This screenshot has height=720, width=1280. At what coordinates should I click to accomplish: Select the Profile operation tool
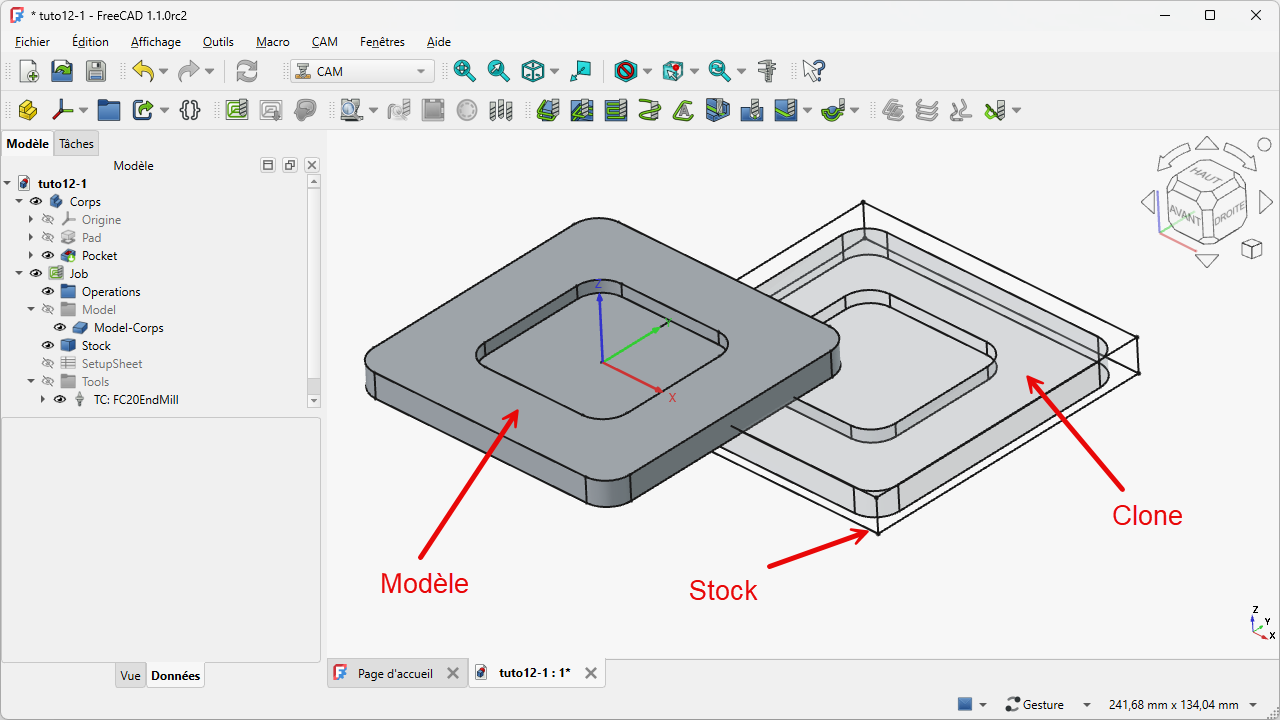pos(547,110)
